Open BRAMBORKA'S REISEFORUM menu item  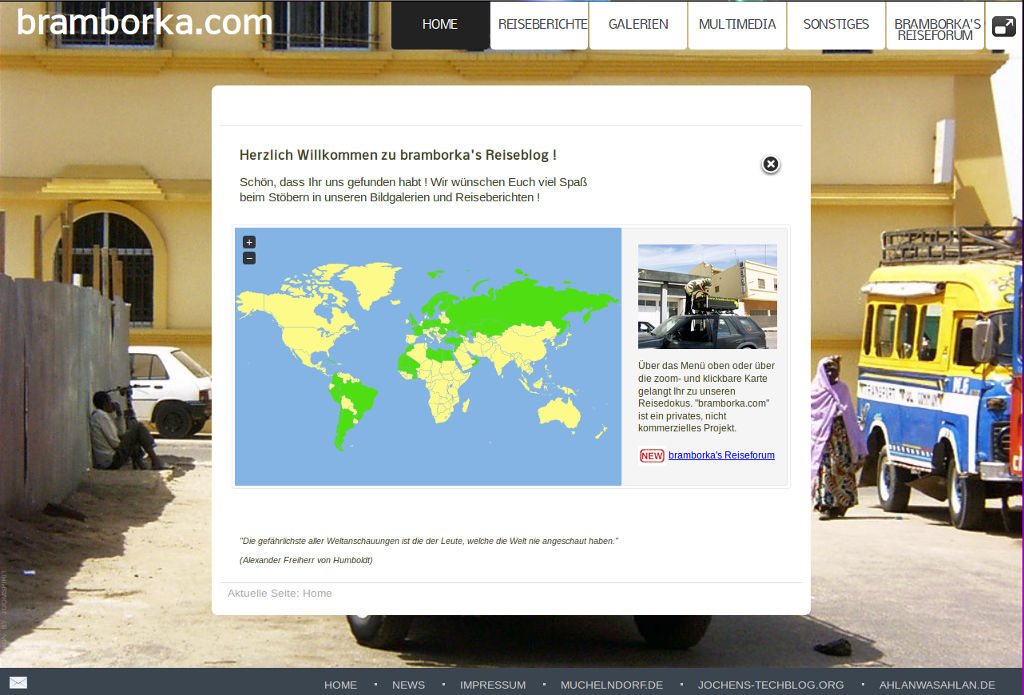936,28
